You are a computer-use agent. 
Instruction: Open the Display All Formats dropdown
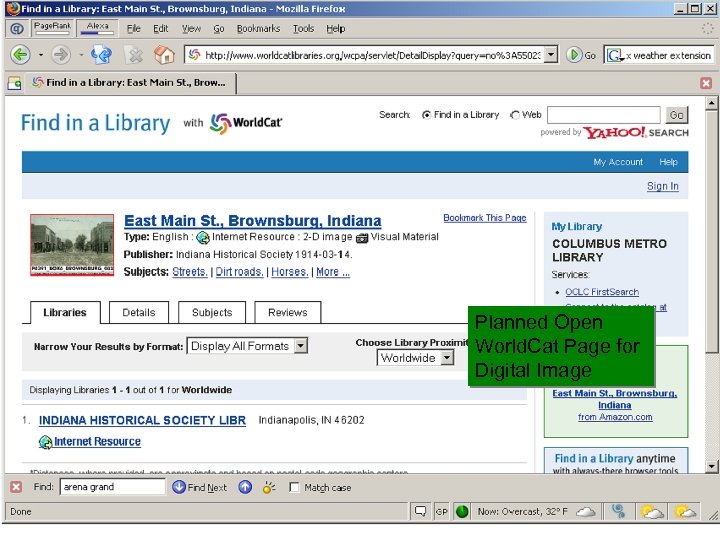tap(248, 346)
